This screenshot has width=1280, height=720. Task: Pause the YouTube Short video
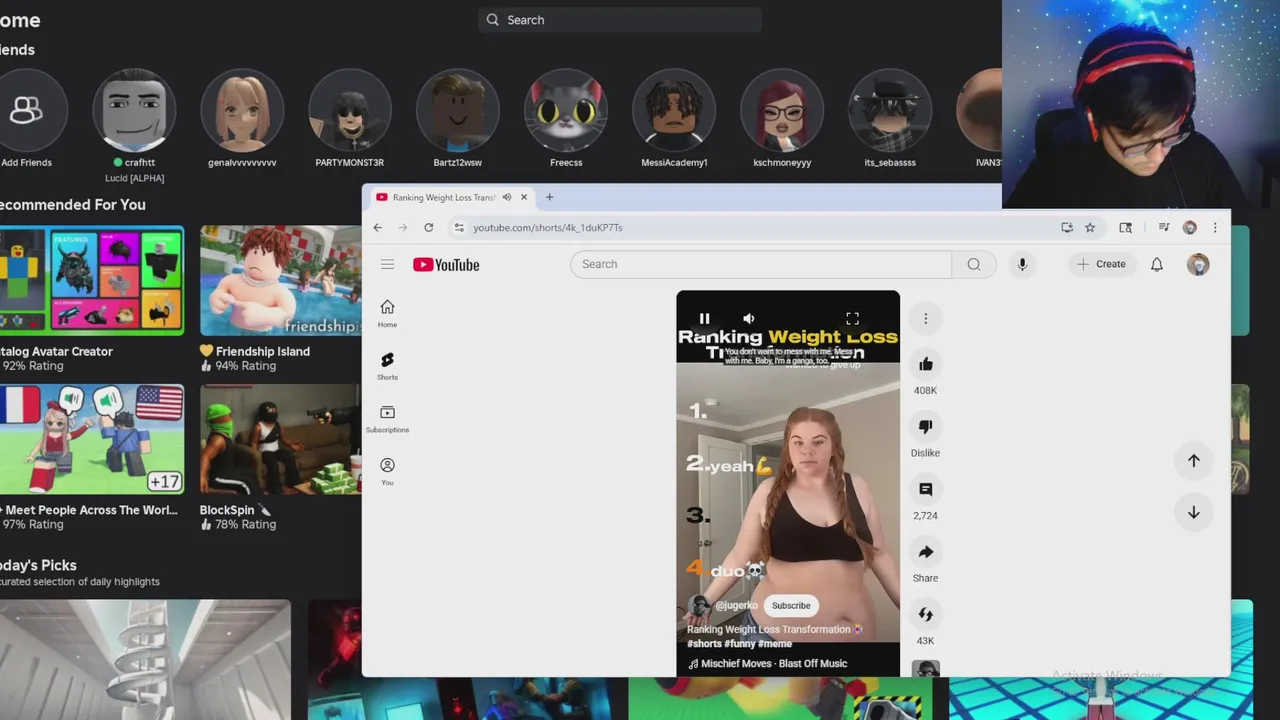(704, 318)
